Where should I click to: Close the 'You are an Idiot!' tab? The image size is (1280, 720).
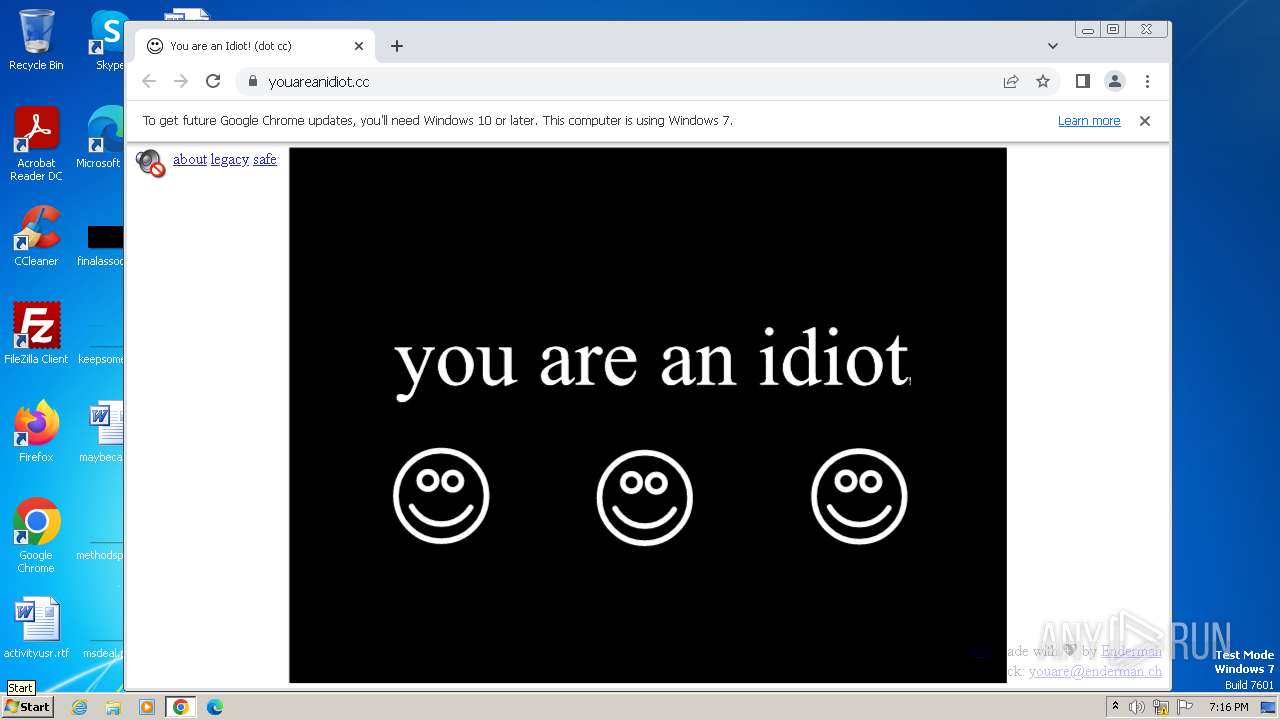click(x=359, y=46)
